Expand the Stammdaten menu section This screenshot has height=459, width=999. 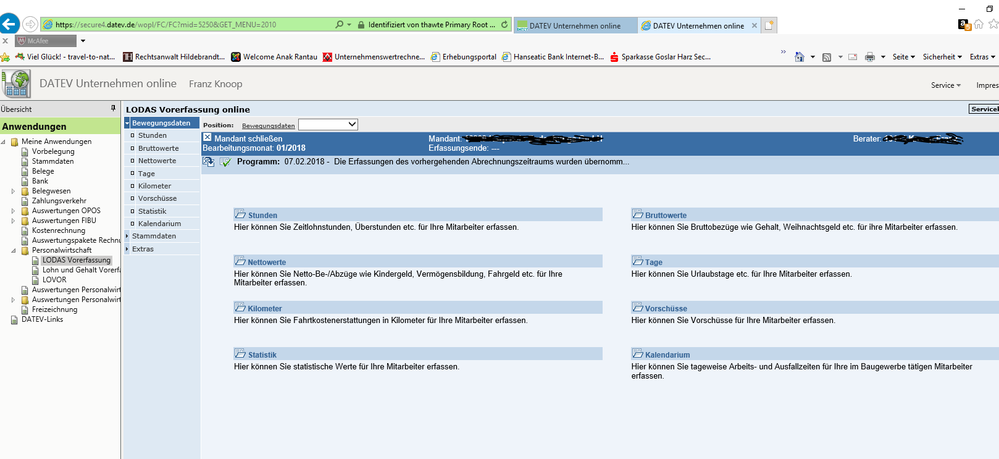(x=127, y=237)
